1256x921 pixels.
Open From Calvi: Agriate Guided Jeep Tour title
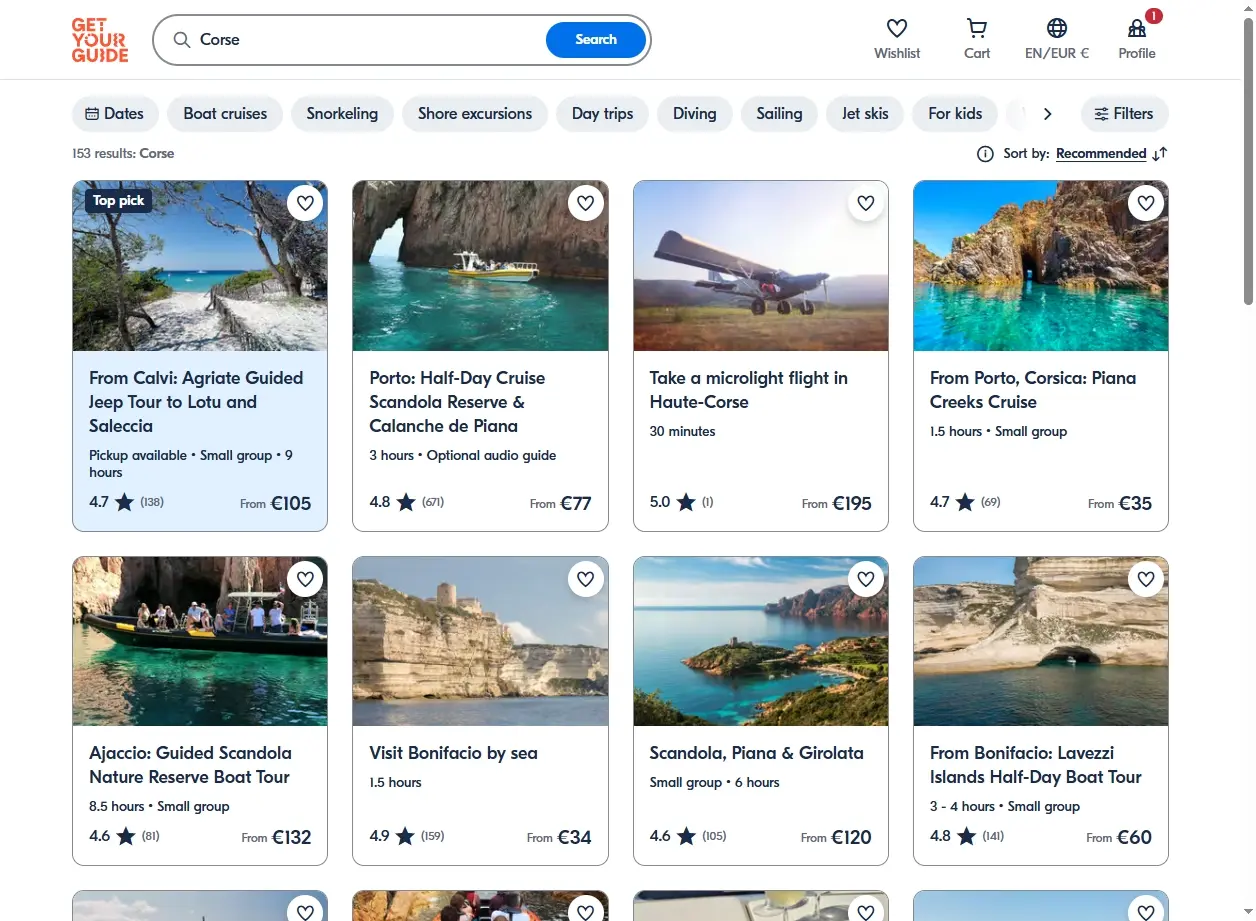196,402
